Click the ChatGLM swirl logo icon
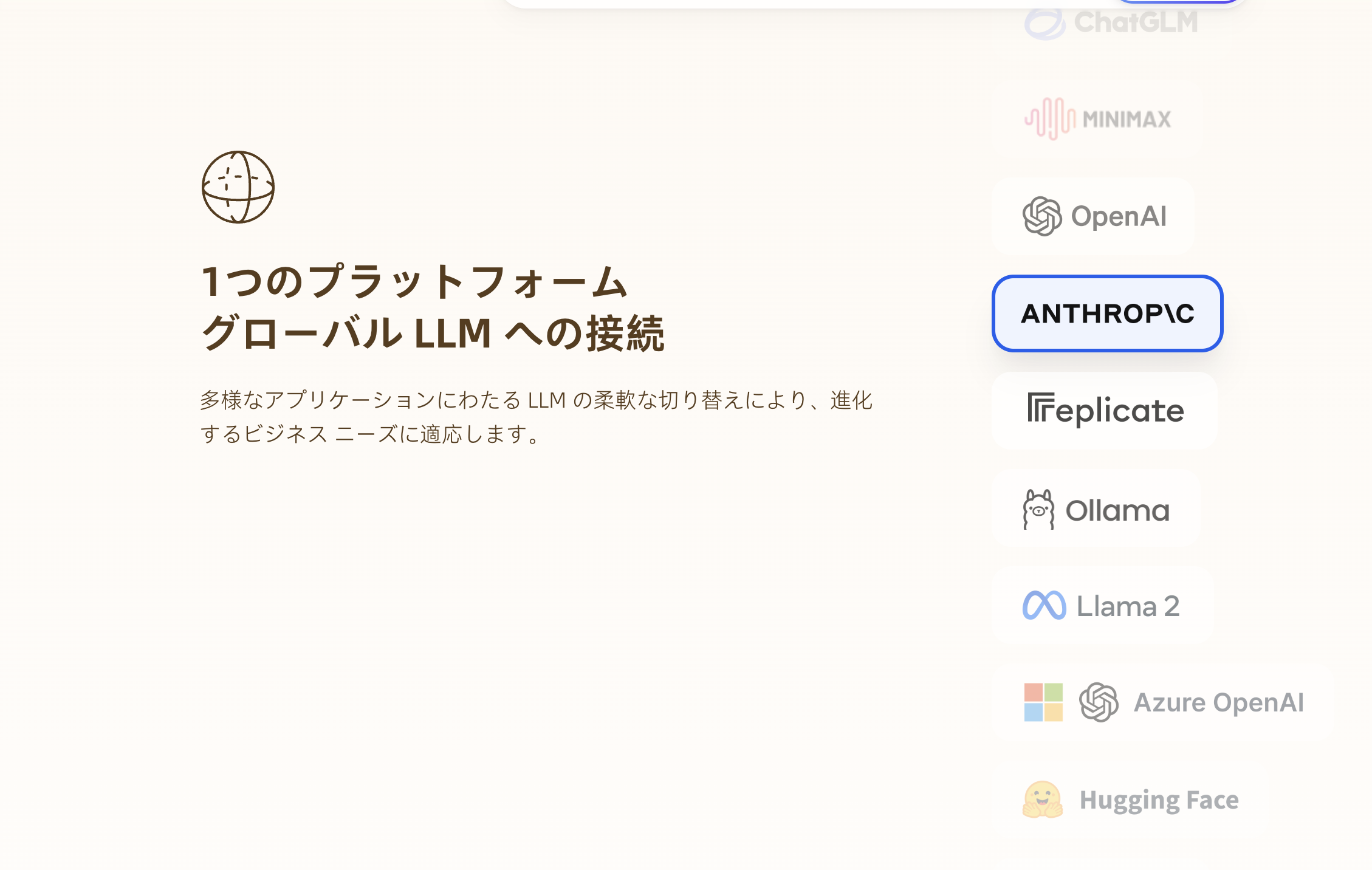 pos(1044,24)
